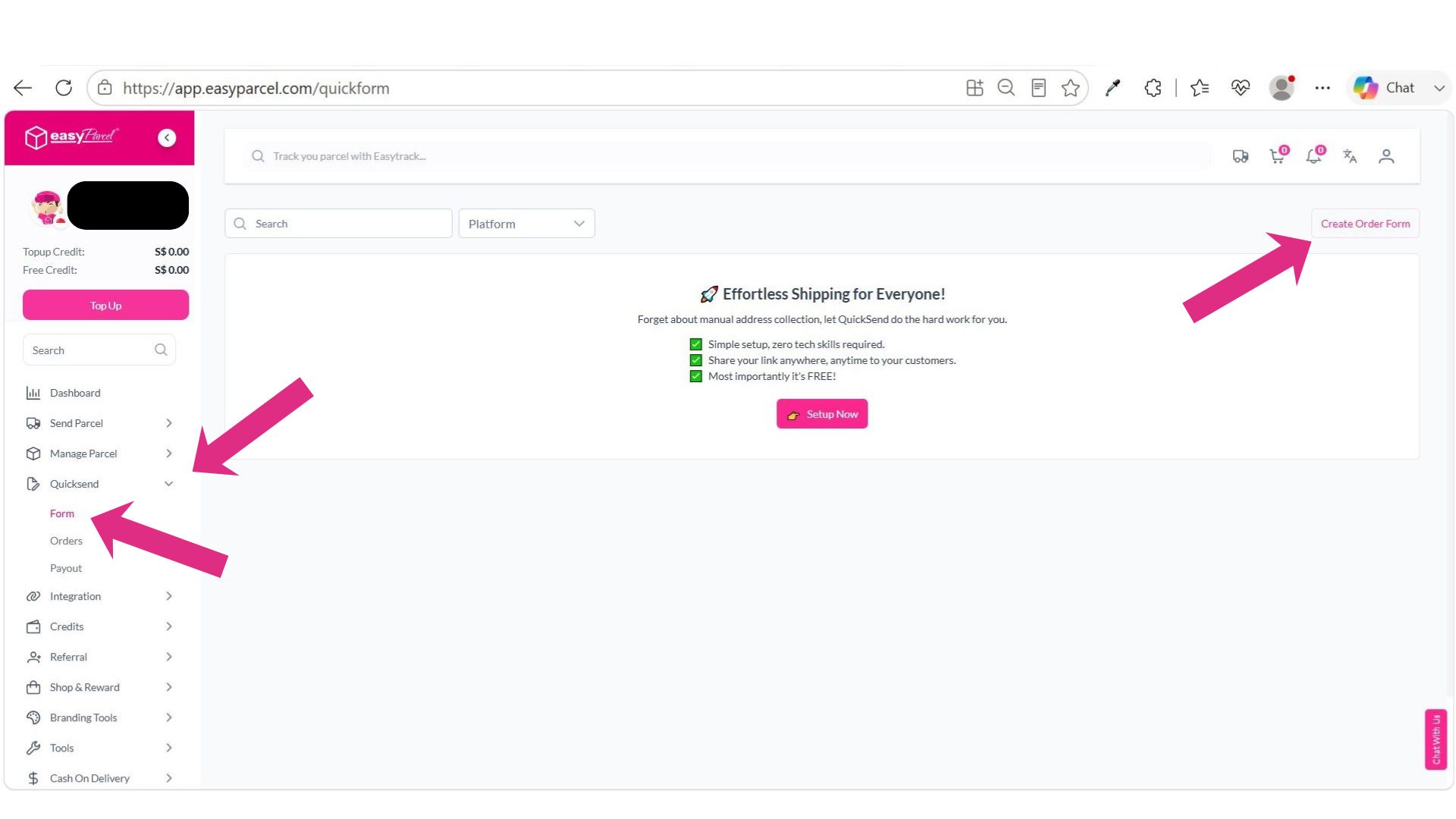
Task: Open browser essentials heart icon
Action: (x=1241, y=88)
